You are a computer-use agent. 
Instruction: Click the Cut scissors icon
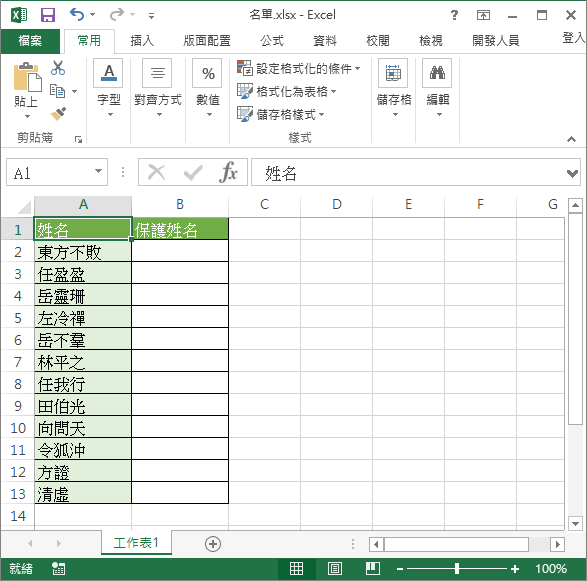click(x=58, y=68)
